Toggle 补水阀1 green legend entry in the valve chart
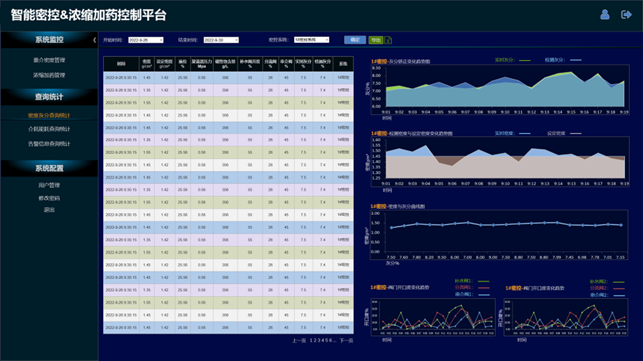Screen dimensions: 643x361 pyautogui.click(x=472, y=281)
